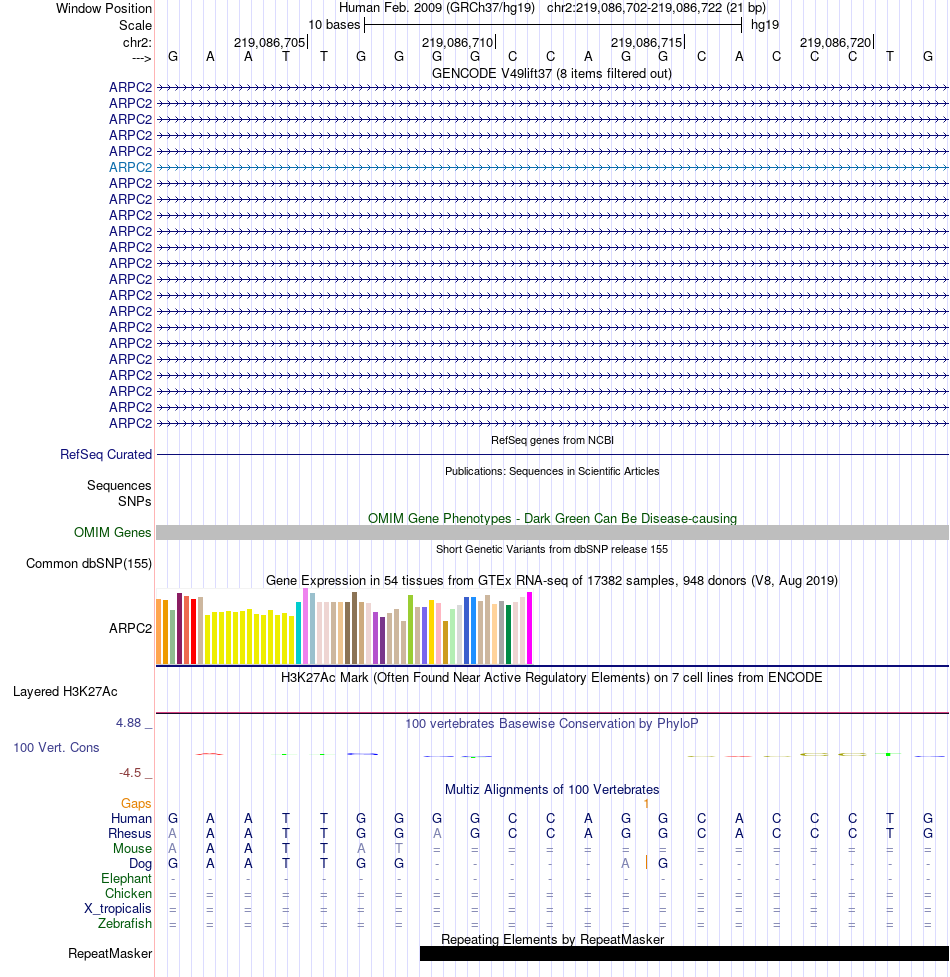
Task: Open the RefSeq genes from NCBI title
Action: [x=552, y=440]
